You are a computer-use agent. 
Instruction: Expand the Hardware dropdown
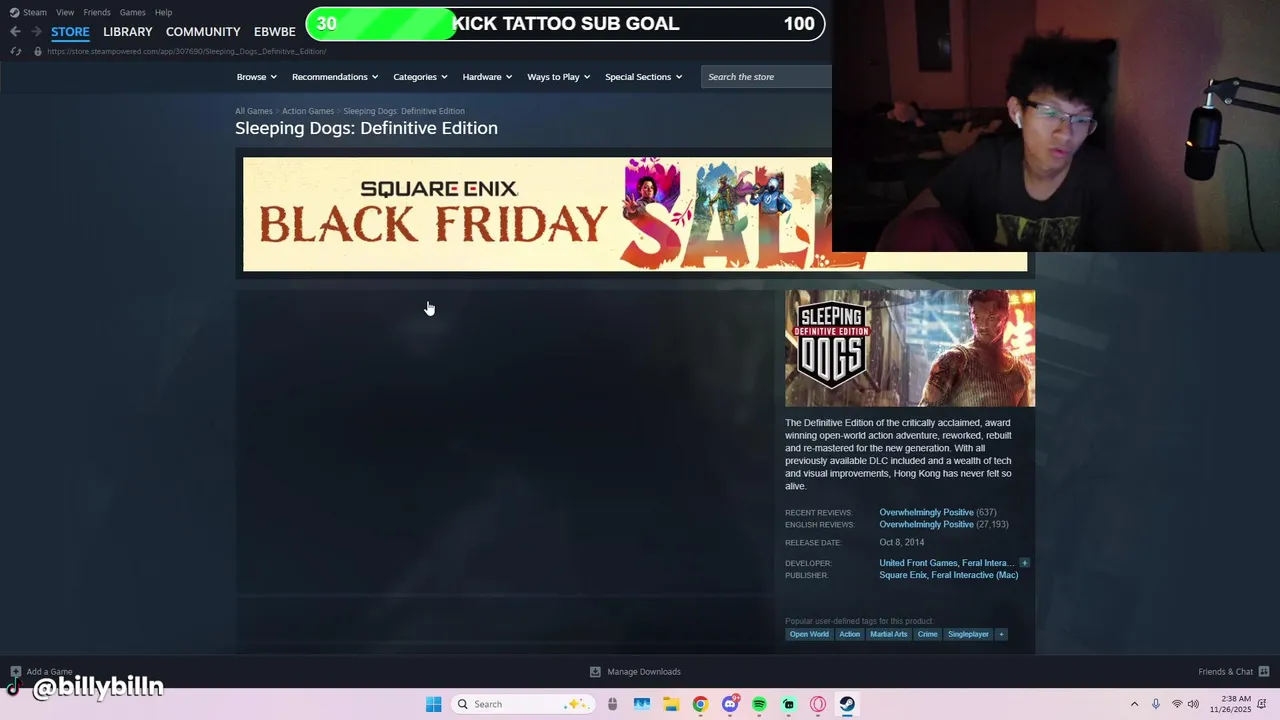click(487, 77)
